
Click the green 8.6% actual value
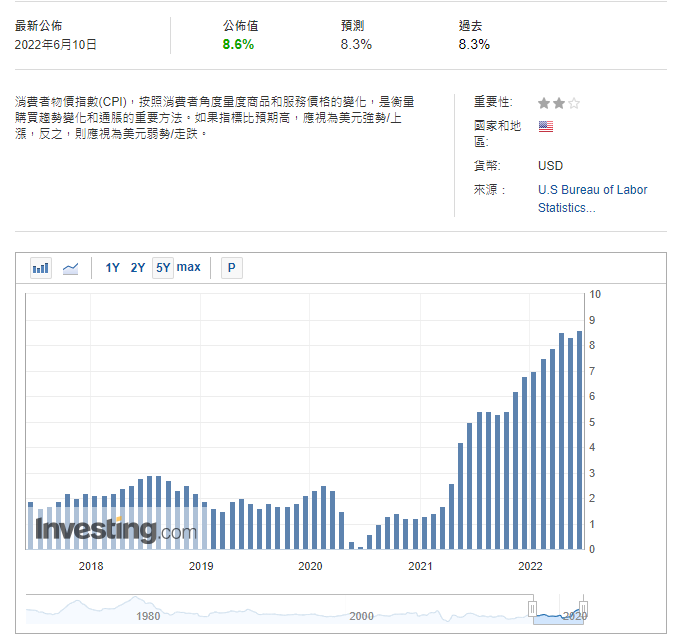tap(238, 44)
